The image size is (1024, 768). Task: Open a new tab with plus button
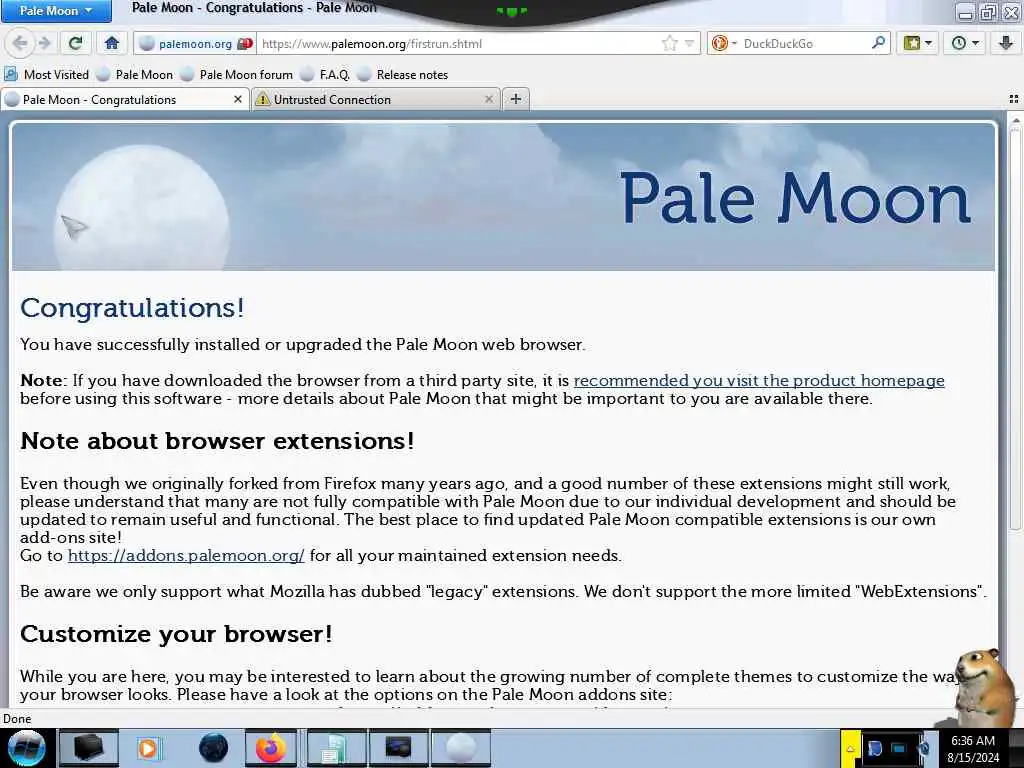pos(516,99)
